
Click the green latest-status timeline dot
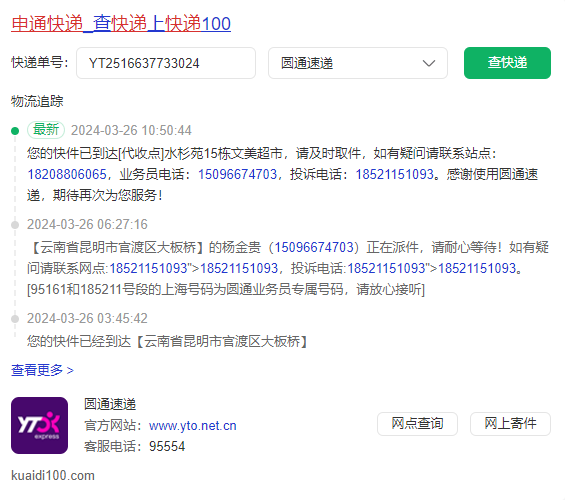(x=15, y=131)
